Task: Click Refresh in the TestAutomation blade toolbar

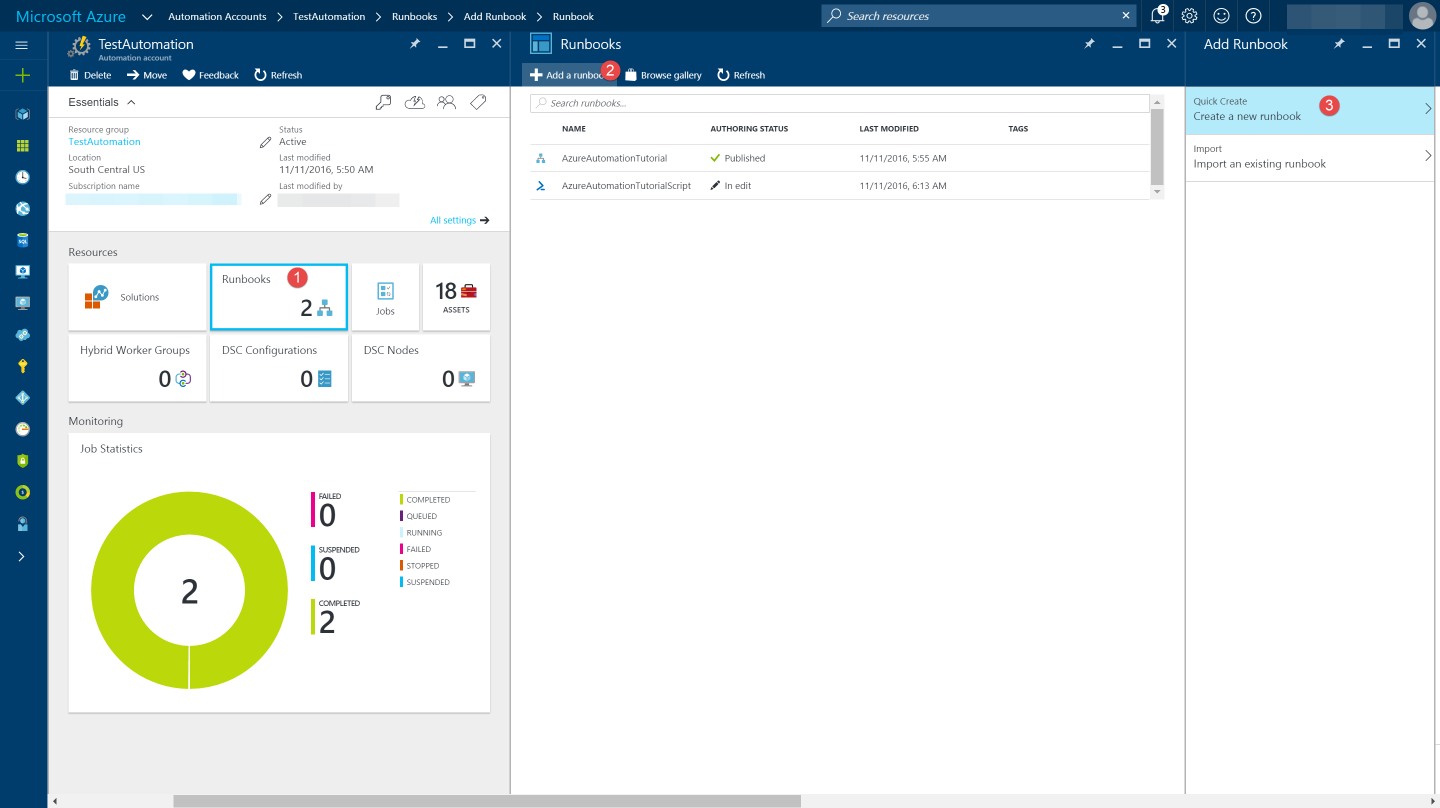Action: pyautogui.click(x=278, y=75)
